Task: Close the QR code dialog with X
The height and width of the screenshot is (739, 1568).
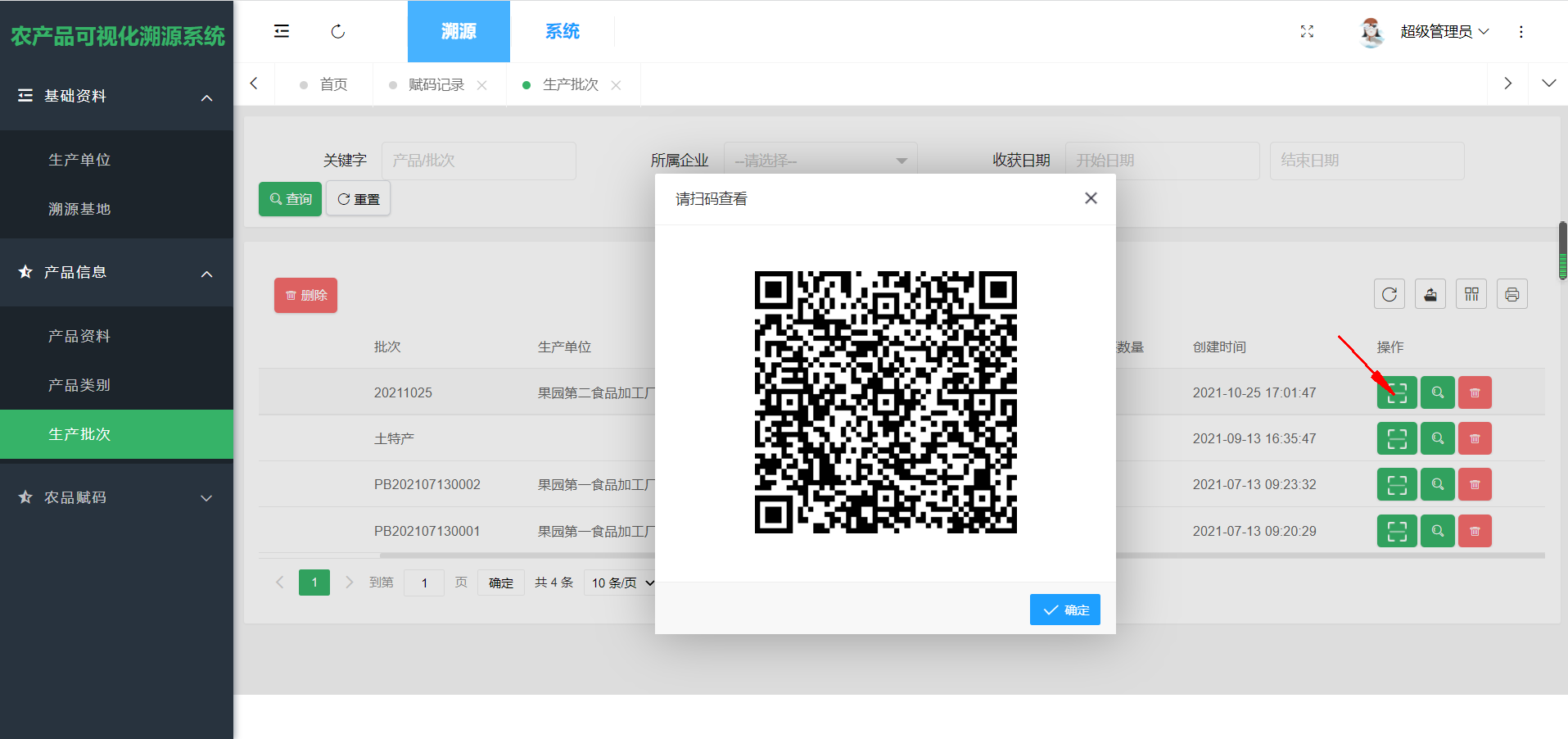Action: (1091, 198)
